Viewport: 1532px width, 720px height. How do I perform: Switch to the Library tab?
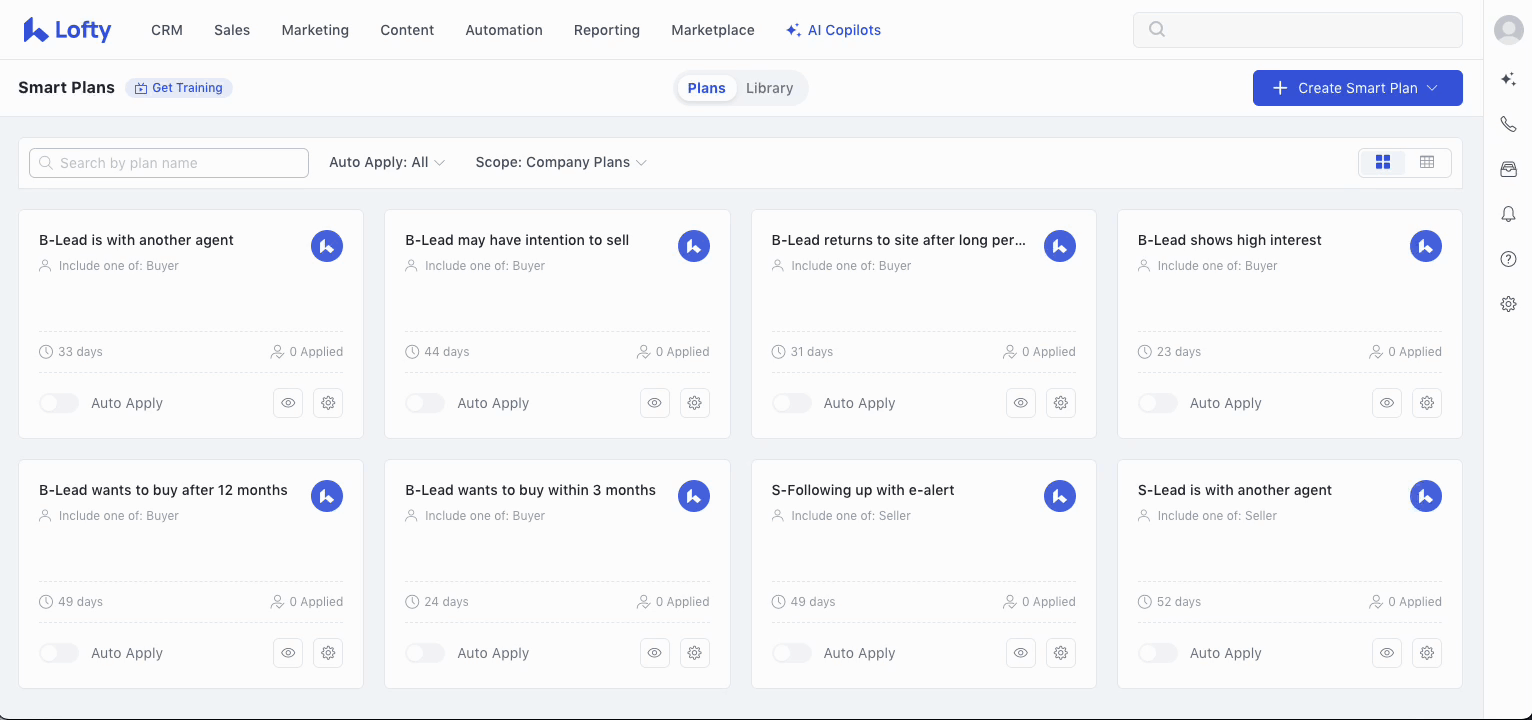click(x=769, y=88)
